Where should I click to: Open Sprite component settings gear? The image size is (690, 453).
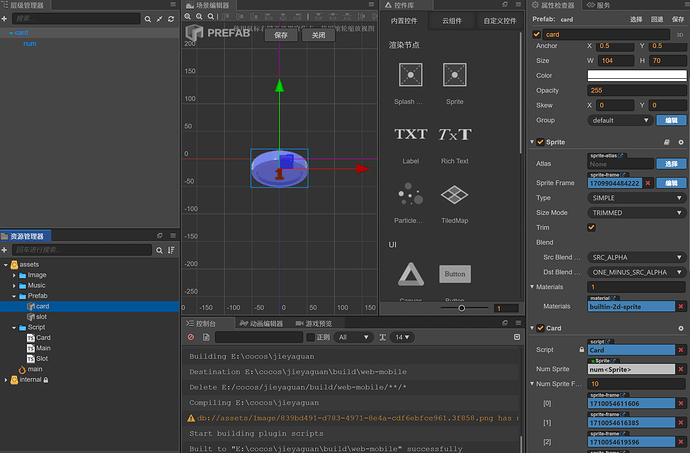(681, 142)
